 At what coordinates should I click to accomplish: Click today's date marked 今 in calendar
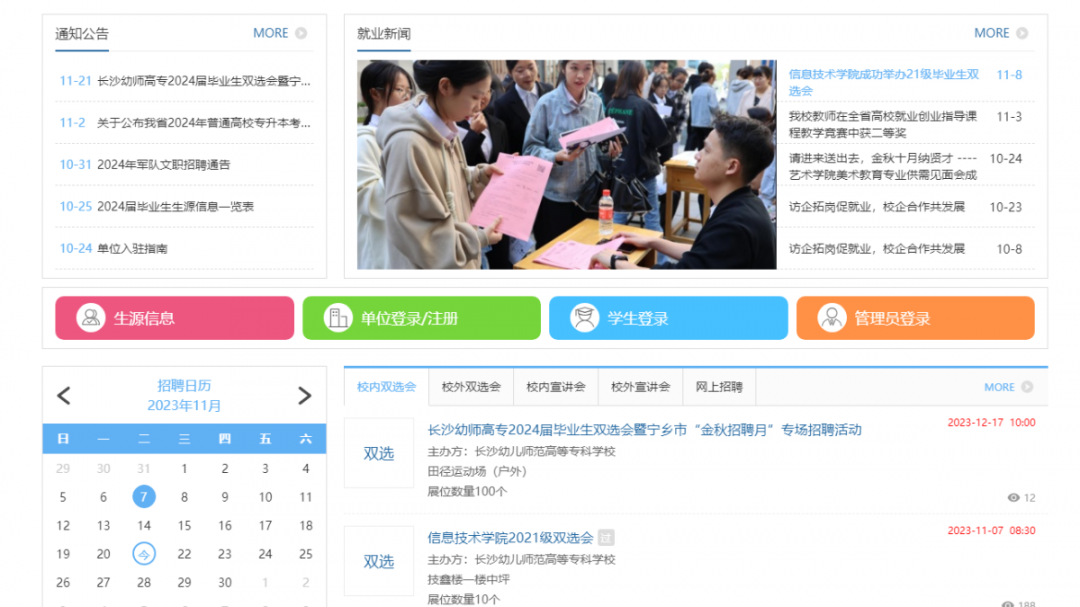144,554
